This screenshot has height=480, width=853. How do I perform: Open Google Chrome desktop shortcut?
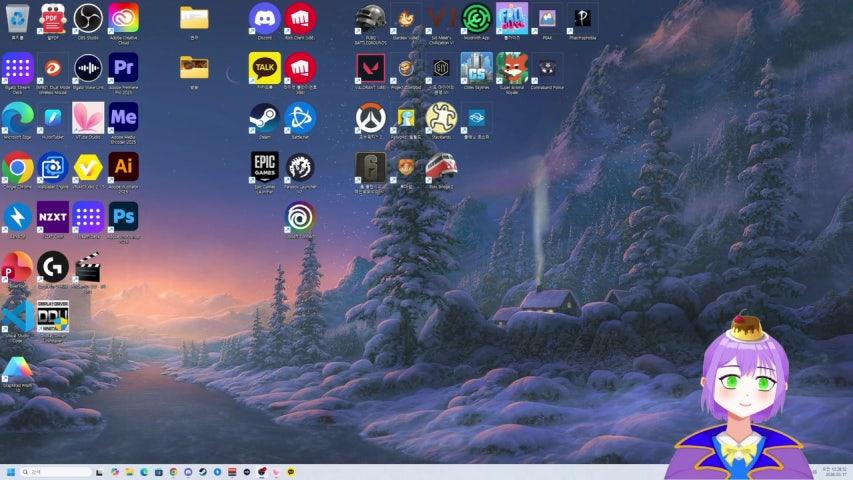tap(17, 166)
